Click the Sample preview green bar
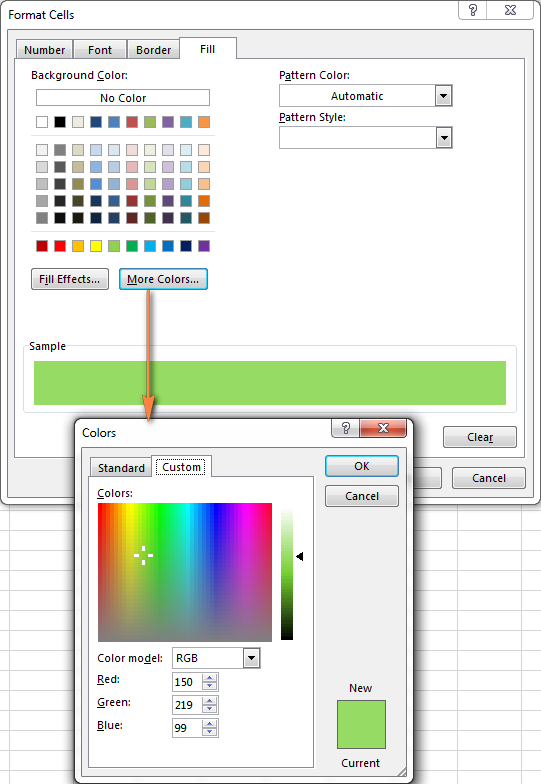Image resolution: width=541 pixels, height=784 pixels. 270,383
